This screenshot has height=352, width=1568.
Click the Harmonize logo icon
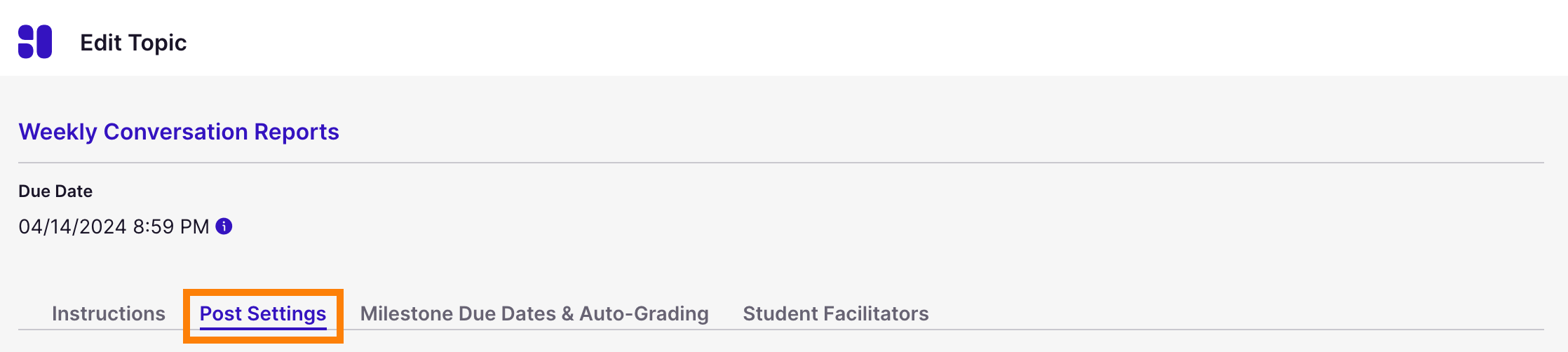point(35,42)
